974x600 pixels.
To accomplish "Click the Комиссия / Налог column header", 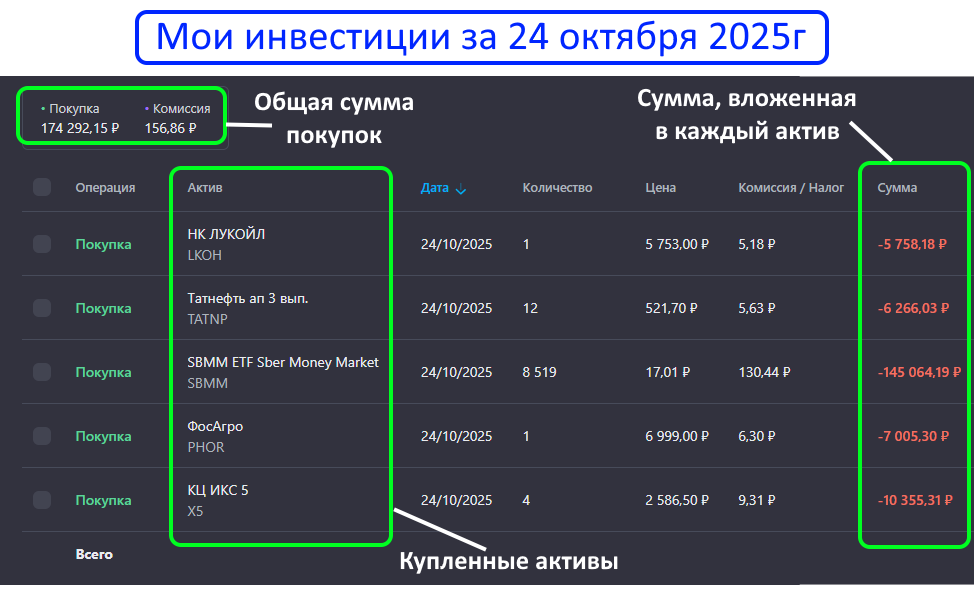I will point(791,187).
